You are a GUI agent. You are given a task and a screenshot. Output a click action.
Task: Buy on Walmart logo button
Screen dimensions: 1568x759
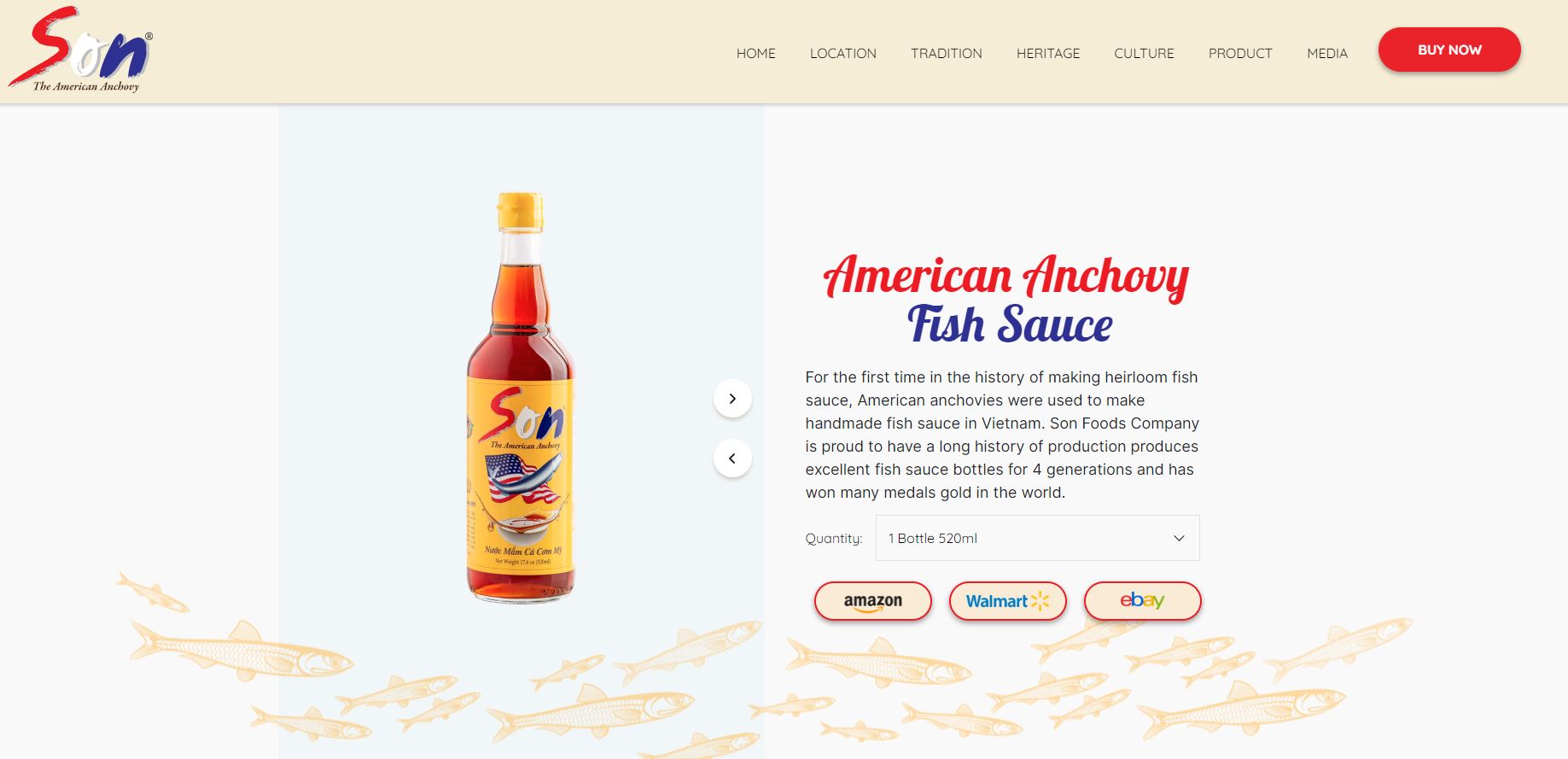click(x=1008, y=601)
